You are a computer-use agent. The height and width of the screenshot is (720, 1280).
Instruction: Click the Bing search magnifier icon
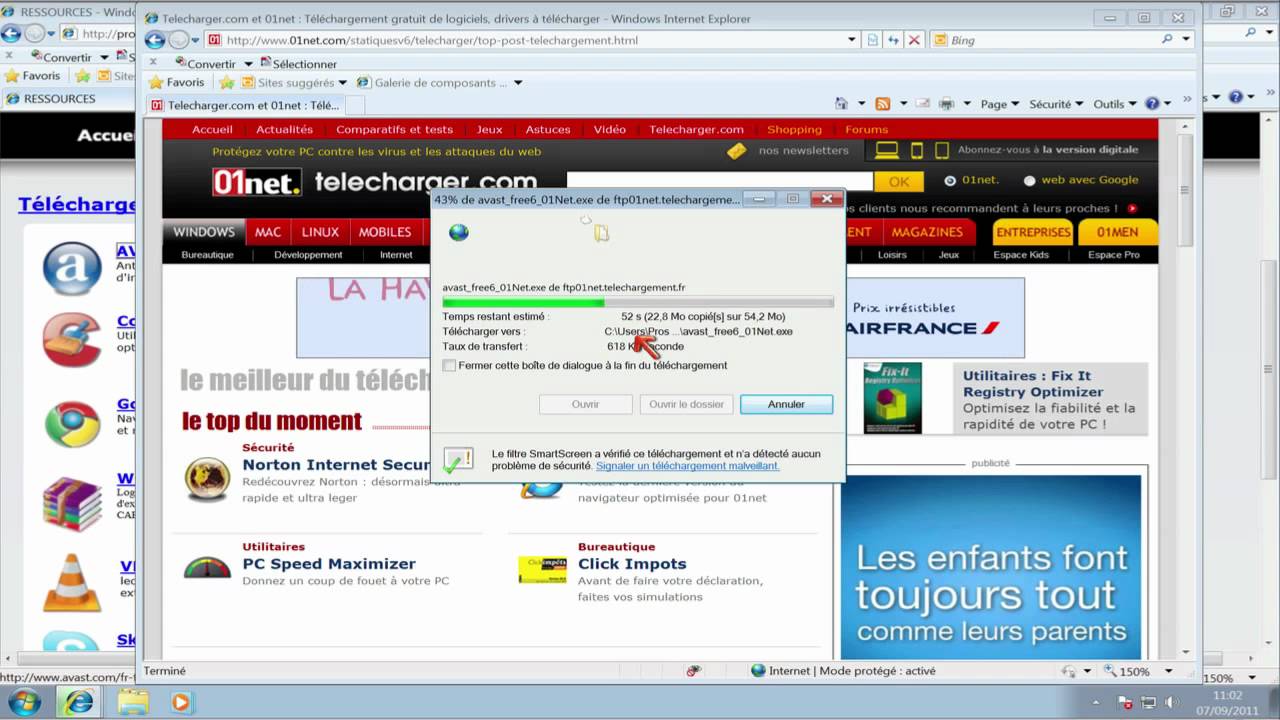(x=1167, y=40)
